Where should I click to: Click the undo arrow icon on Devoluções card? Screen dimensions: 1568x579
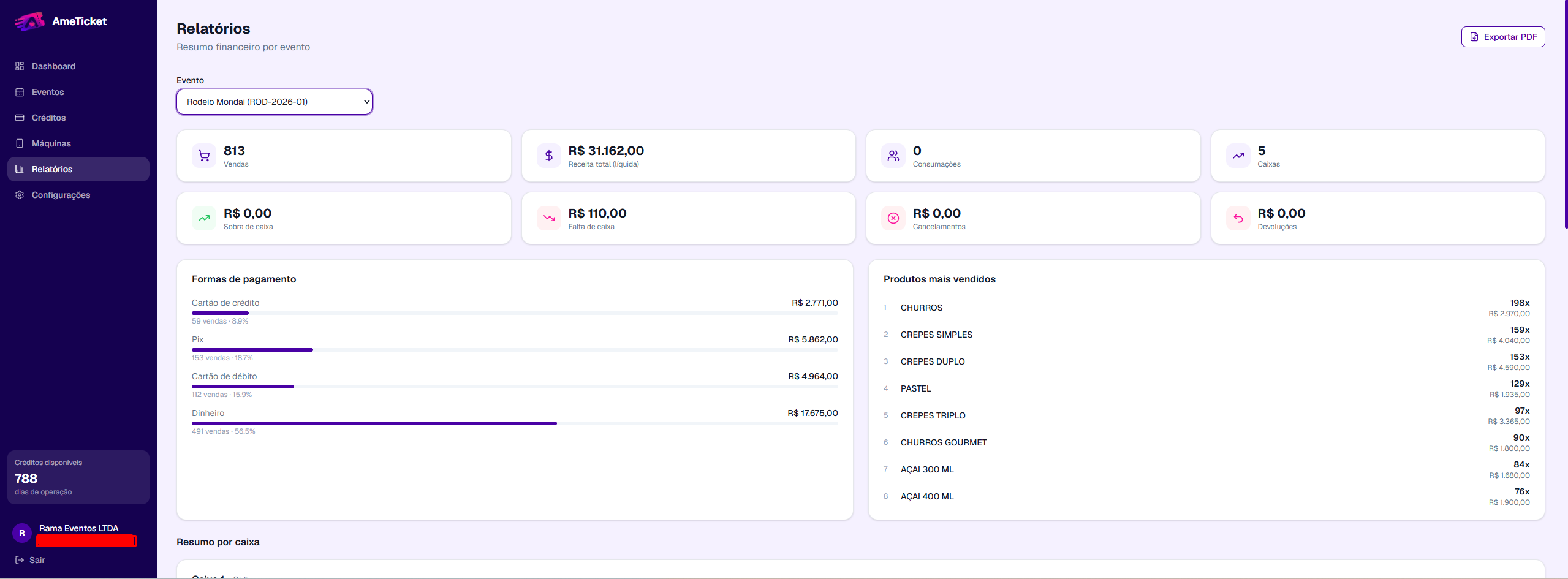click(1238, 218)
